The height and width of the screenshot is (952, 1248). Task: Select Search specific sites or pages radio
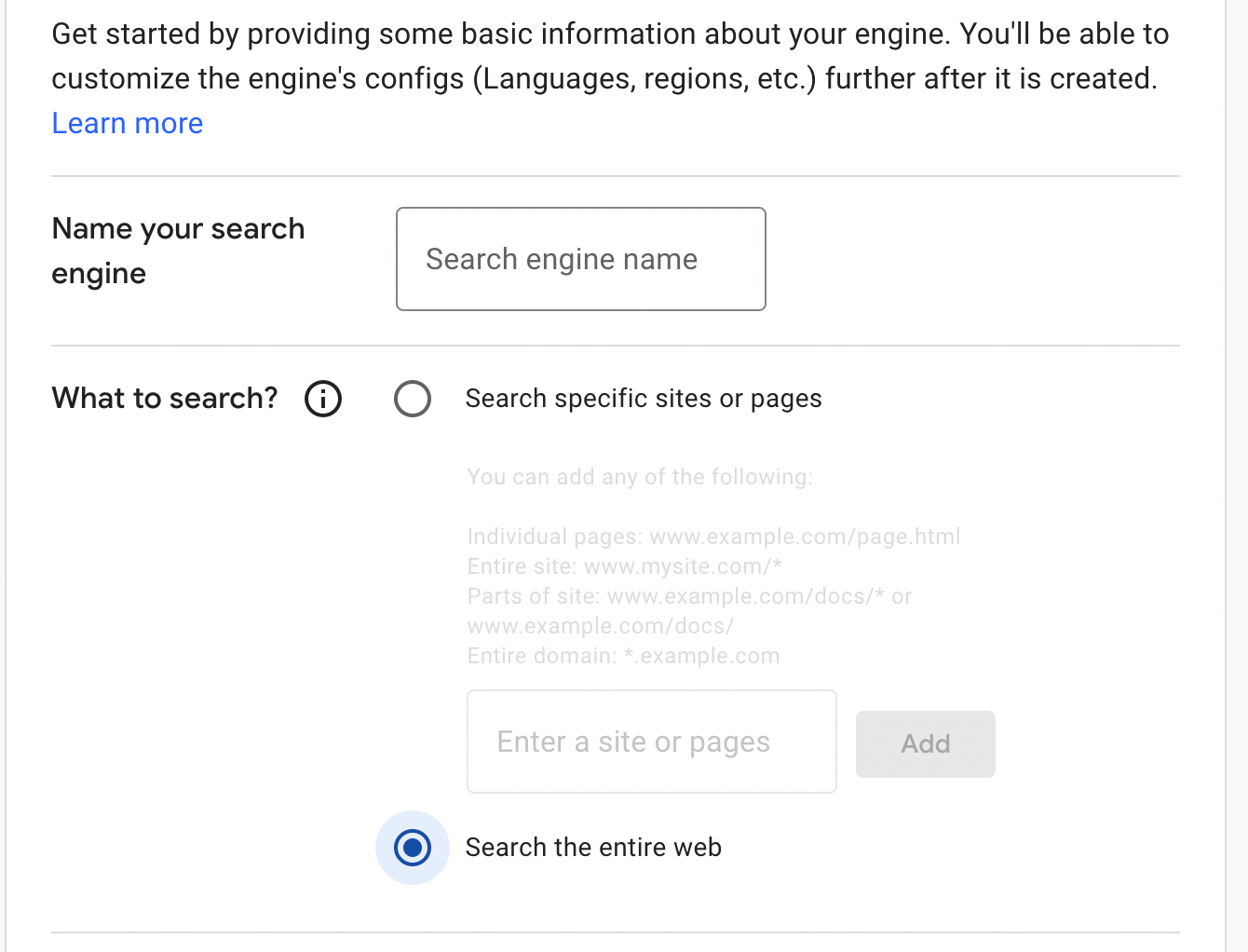point(412,399)
